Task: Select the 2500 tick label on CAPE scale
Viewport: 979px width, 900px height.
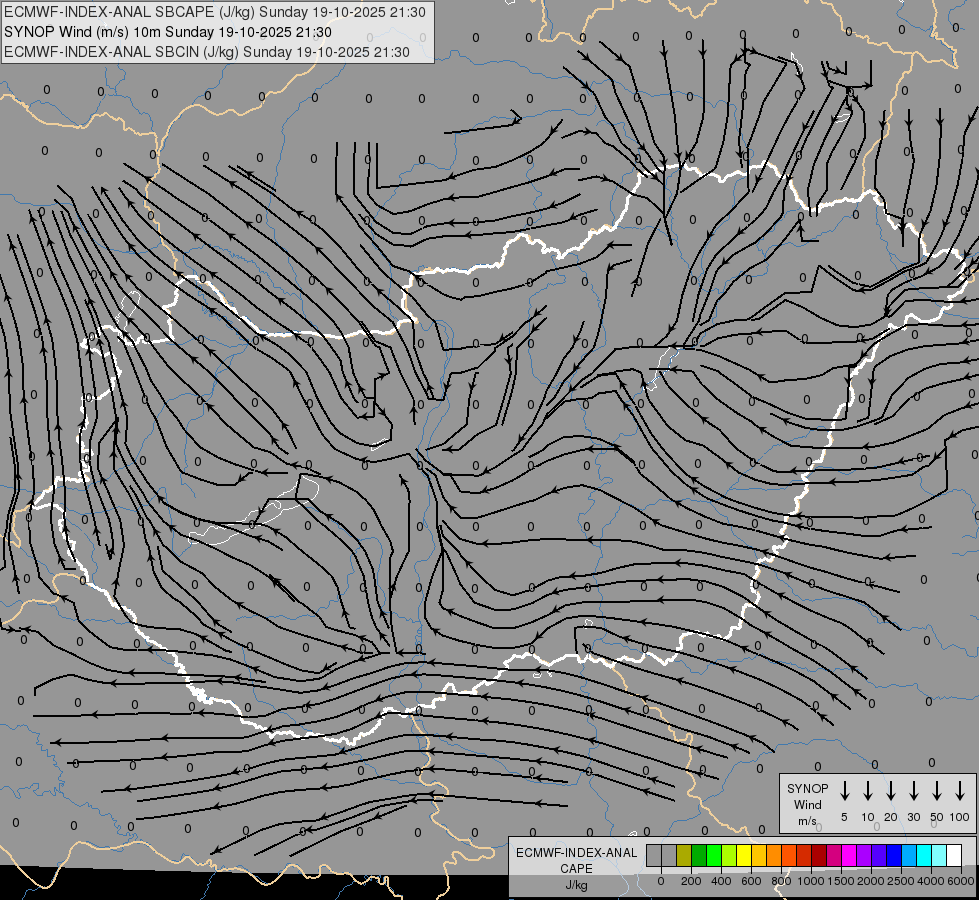Action: 901,881
